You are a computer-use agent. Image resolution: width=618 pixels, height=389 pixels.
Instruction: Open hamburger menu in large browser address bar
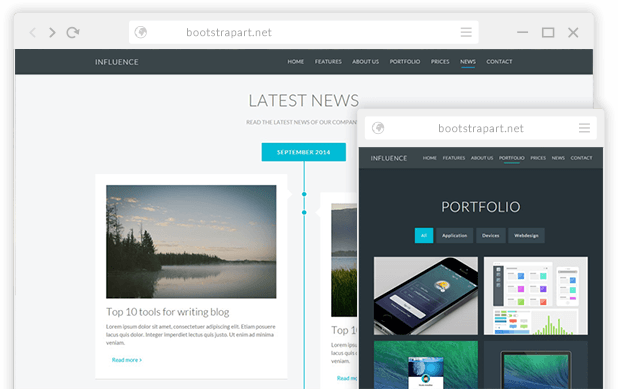tap(466, 32)
